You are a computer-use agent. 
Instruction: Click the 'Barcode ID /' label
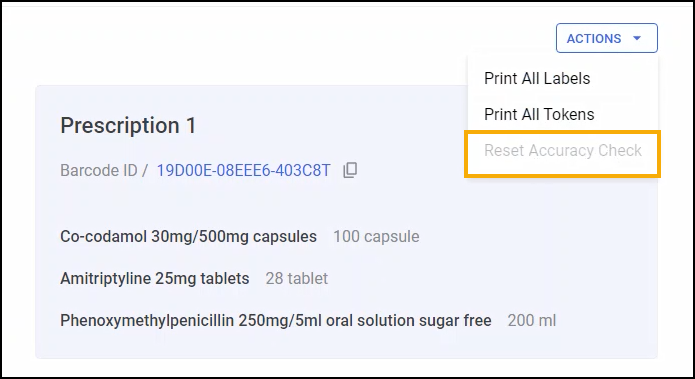104,170
